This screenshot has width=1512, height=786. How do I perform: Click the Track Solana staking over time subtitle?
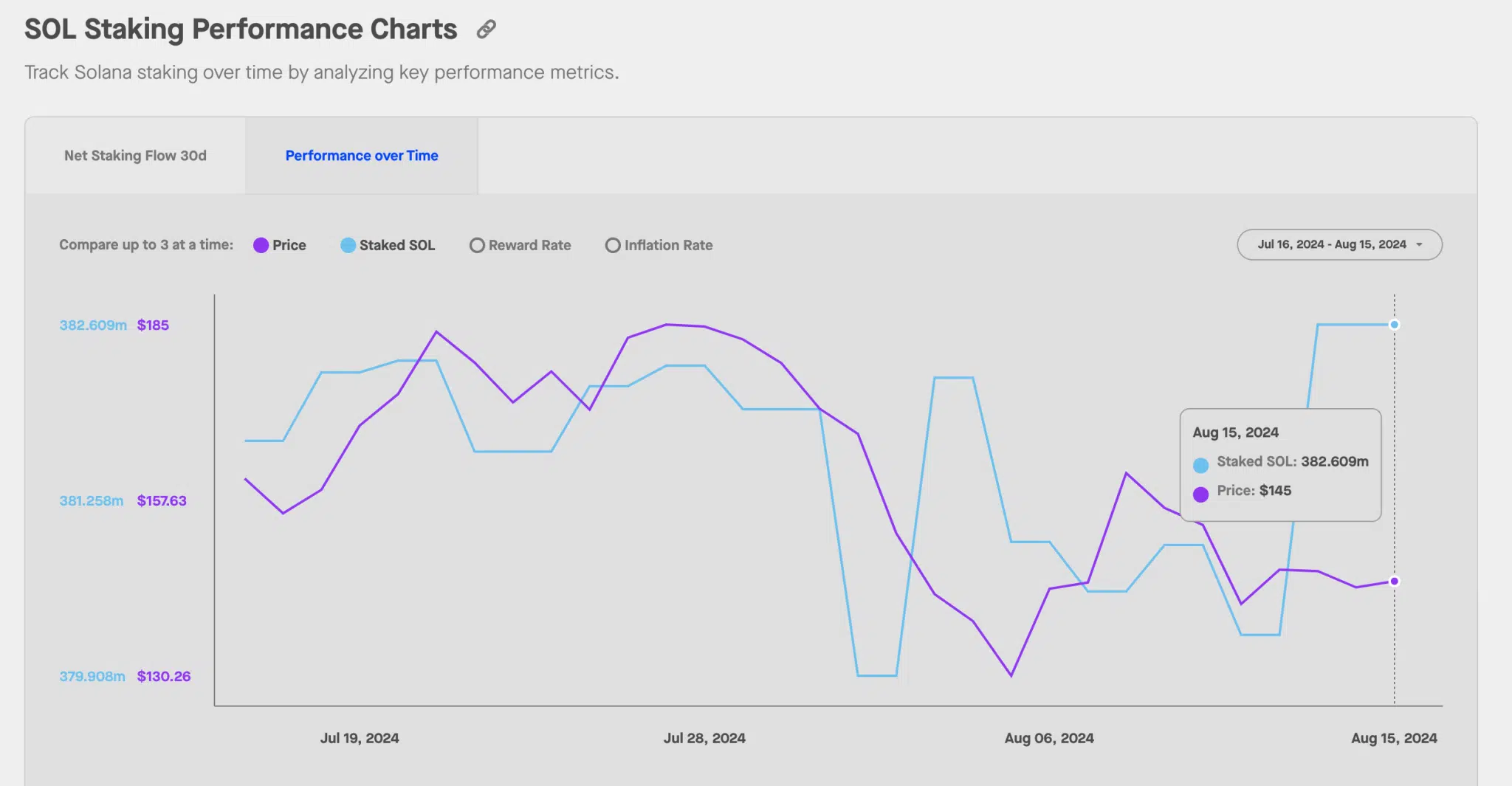click(322, 72)
